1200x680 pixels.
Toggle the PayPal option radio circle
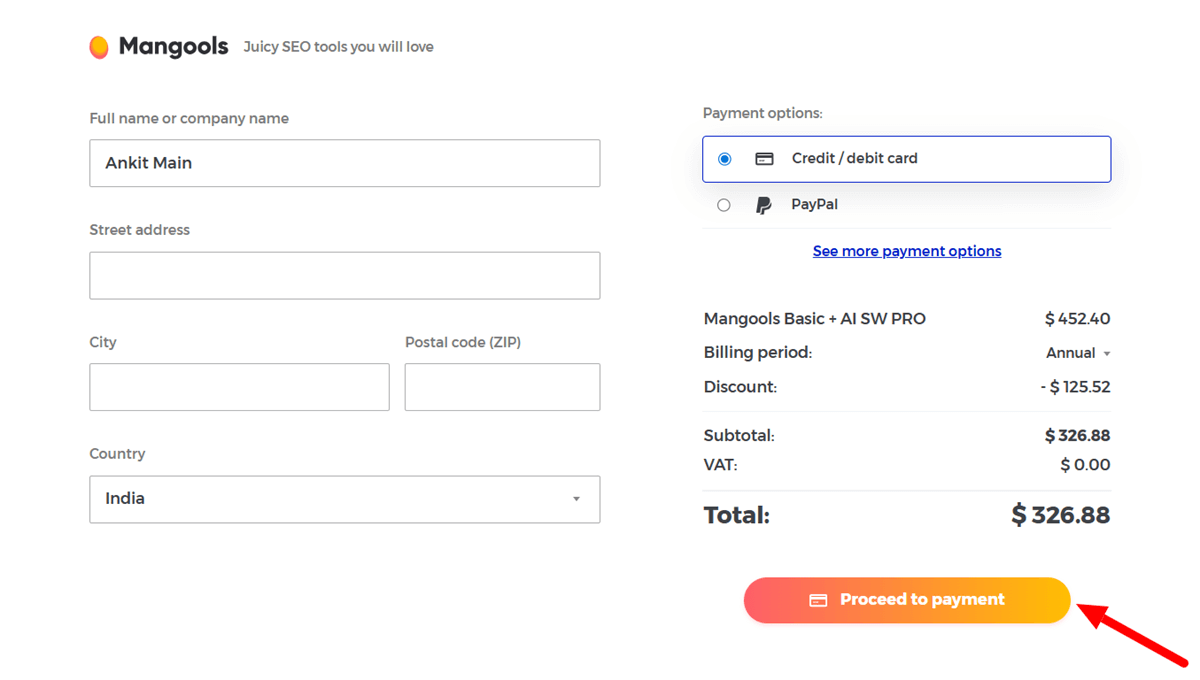724,204
